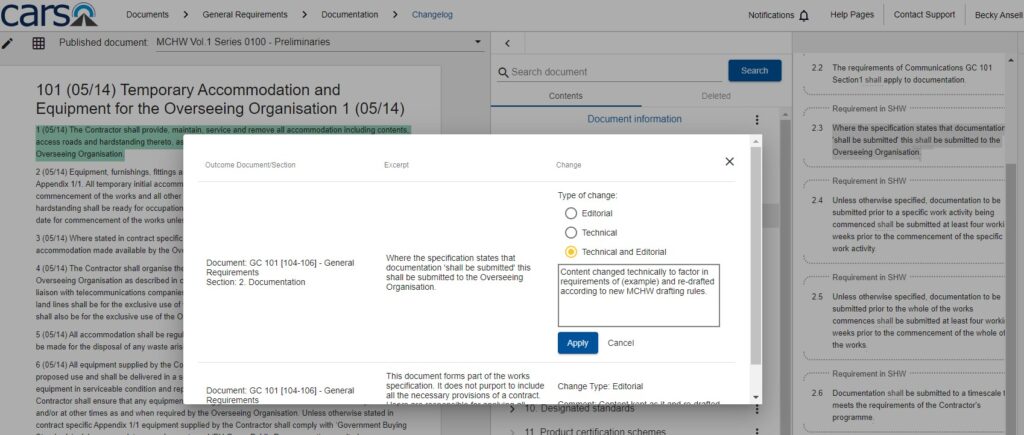Click the change comment text box
The image size is (1024, 435).
coord(638,295)
